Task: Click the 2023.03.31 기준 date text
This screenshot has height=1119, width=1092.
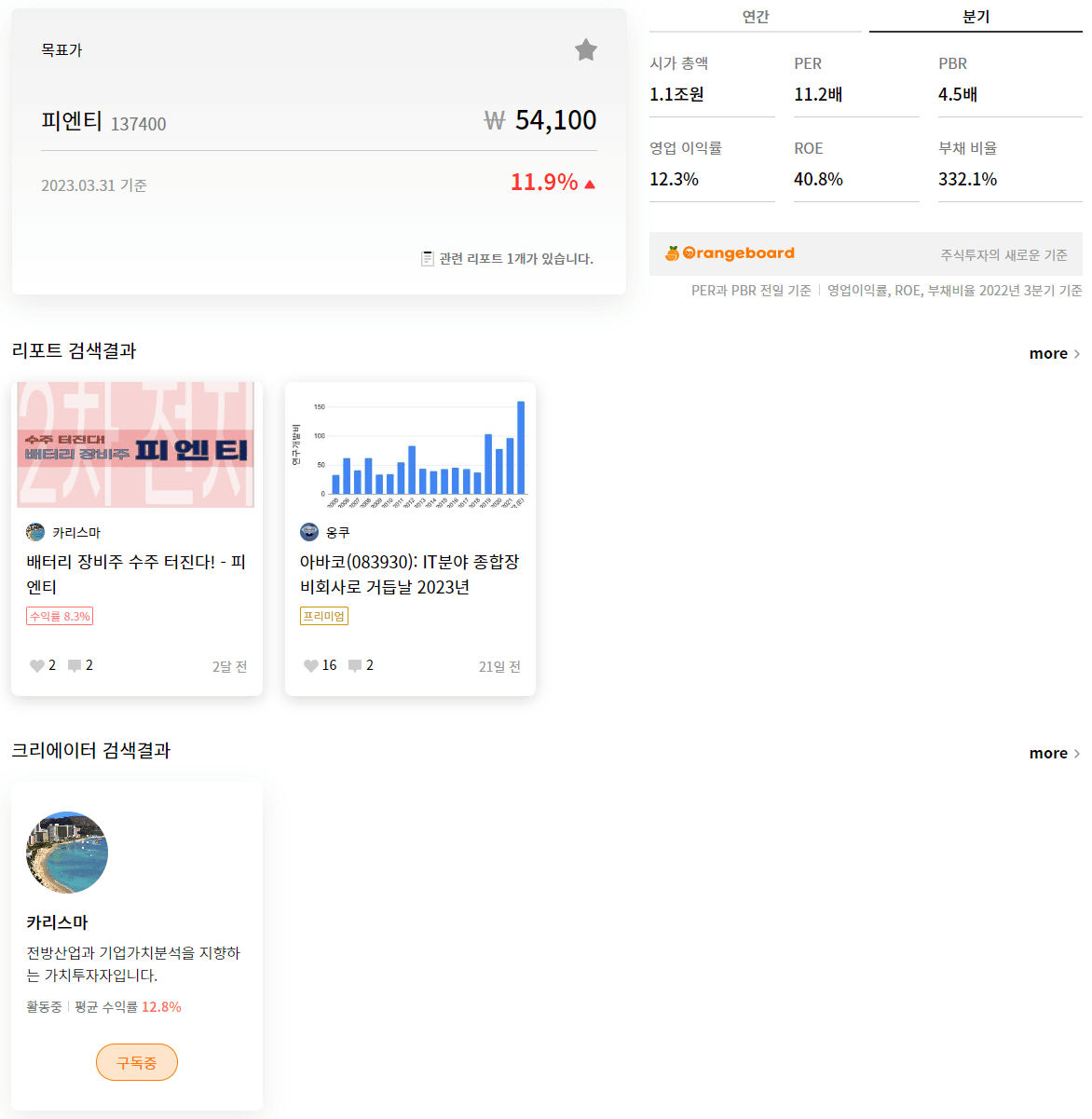Action: coord(94,185)
